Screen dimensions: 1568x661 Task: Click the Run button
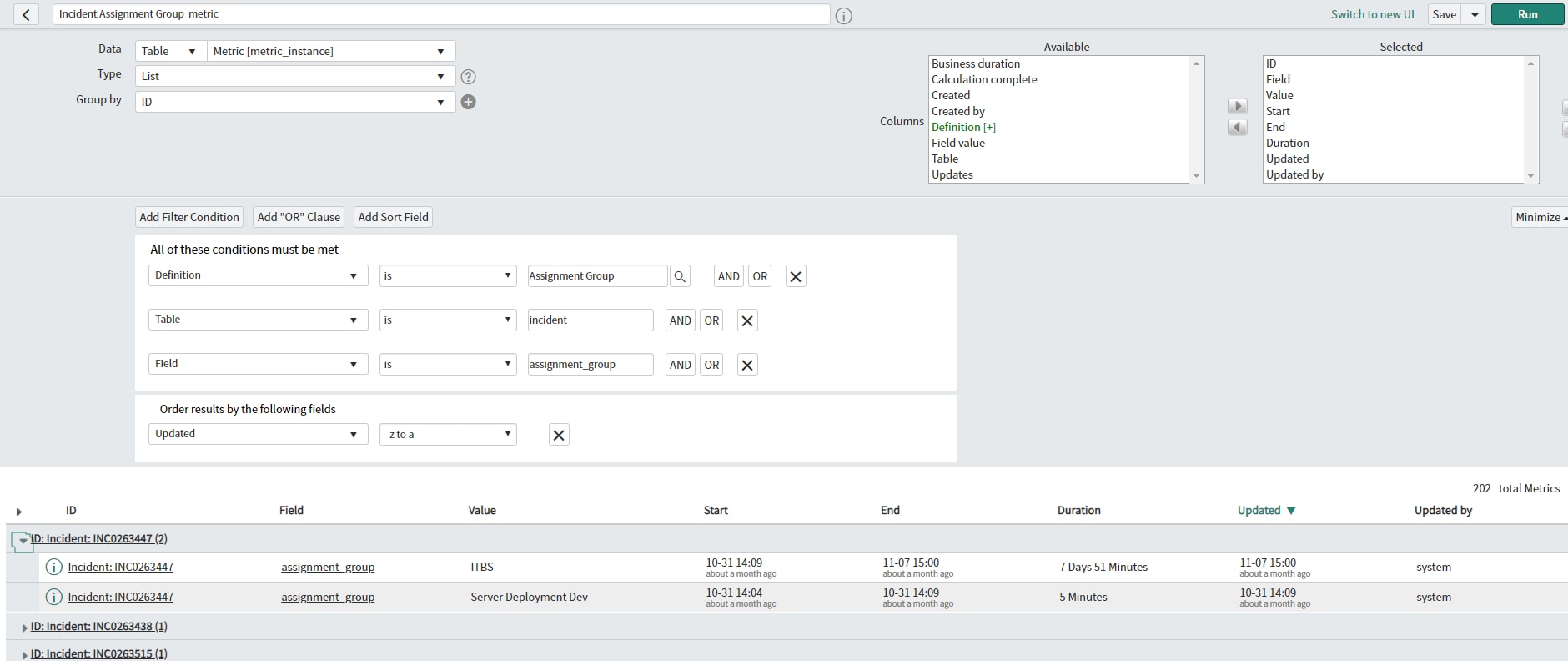click(x=1527, y=14)
